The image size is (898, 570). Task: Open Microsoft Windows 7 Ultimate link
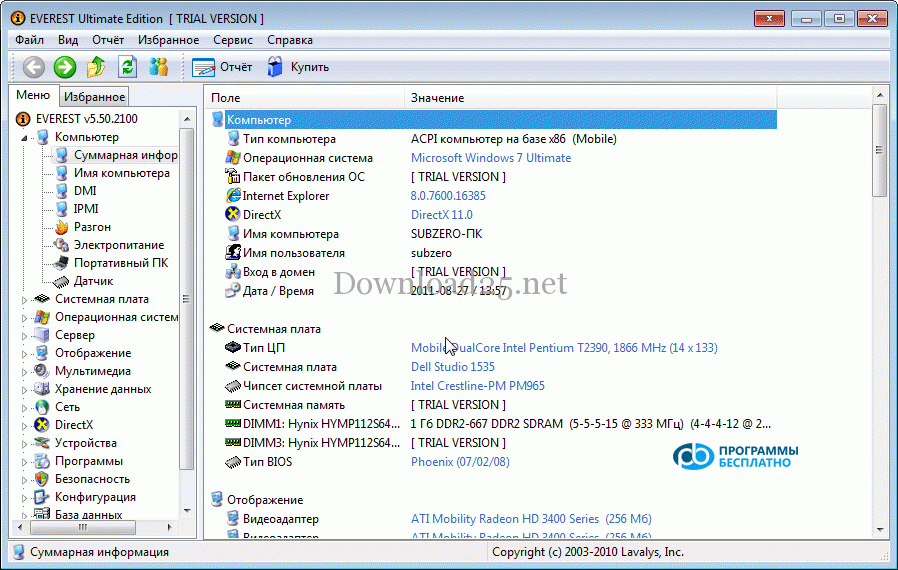point(491,158)
